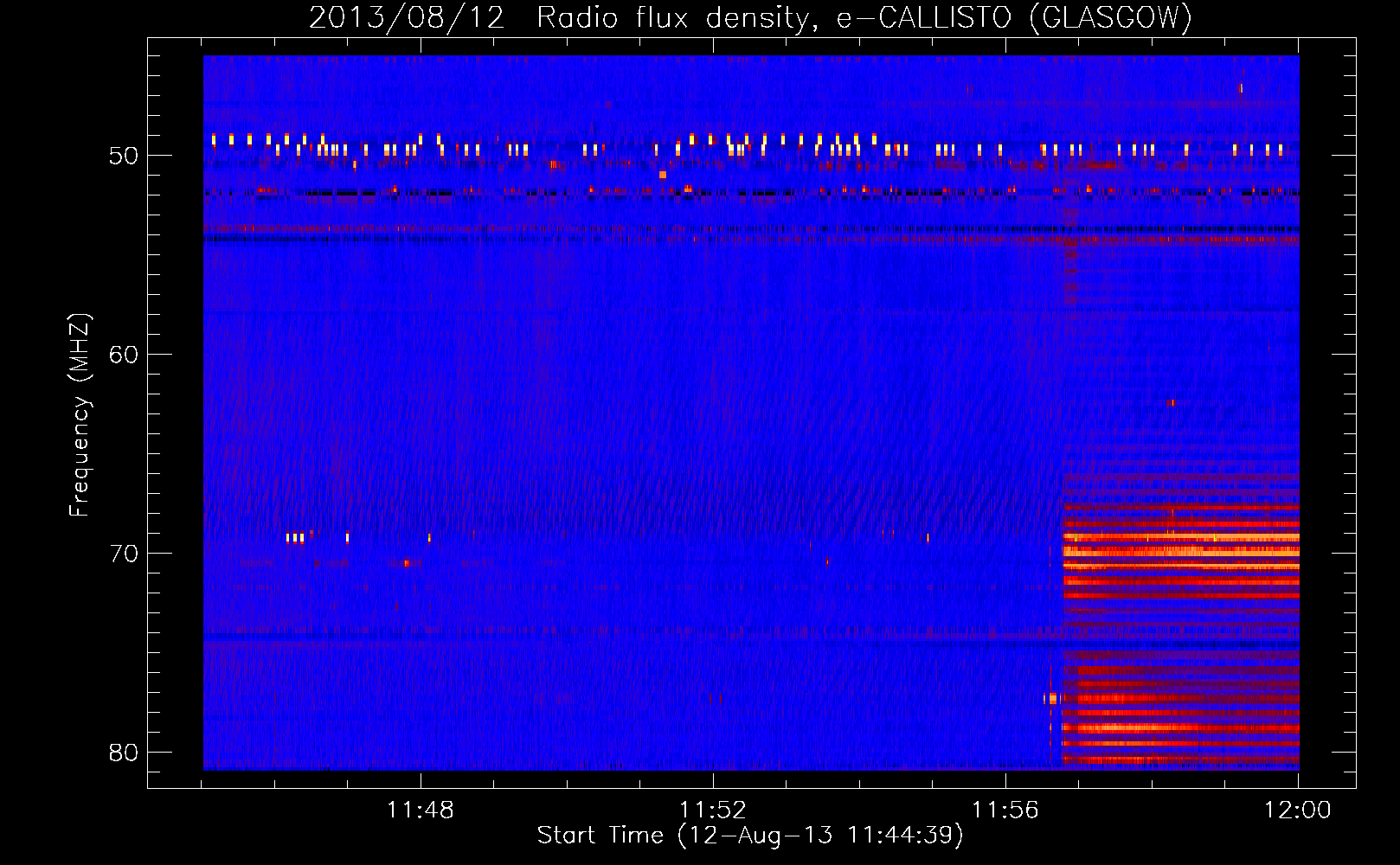Viewport: 1400px width, 865px height.
Task: Click the 'Frequency (MHZ)' axis label
Action: (80, 415)
